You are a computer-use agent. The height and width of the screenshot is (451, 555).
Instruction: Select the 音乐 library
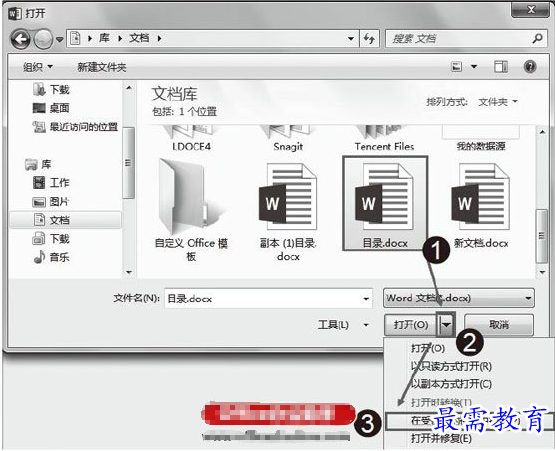pos(51,257)
